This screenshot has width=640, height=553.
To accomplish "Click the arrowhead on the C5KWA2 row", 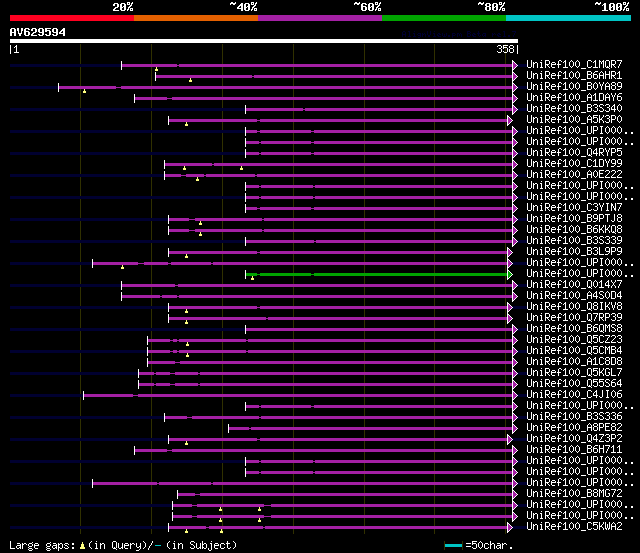I will pyautogui.click(x=510, y=527).
